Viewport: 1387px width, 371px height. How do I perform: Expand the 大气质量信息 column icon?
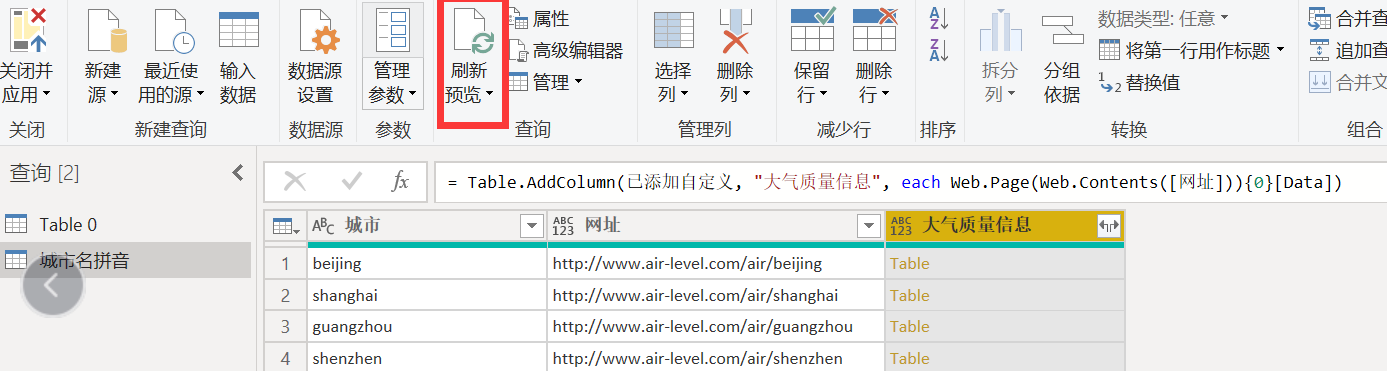click(1108, 227)
